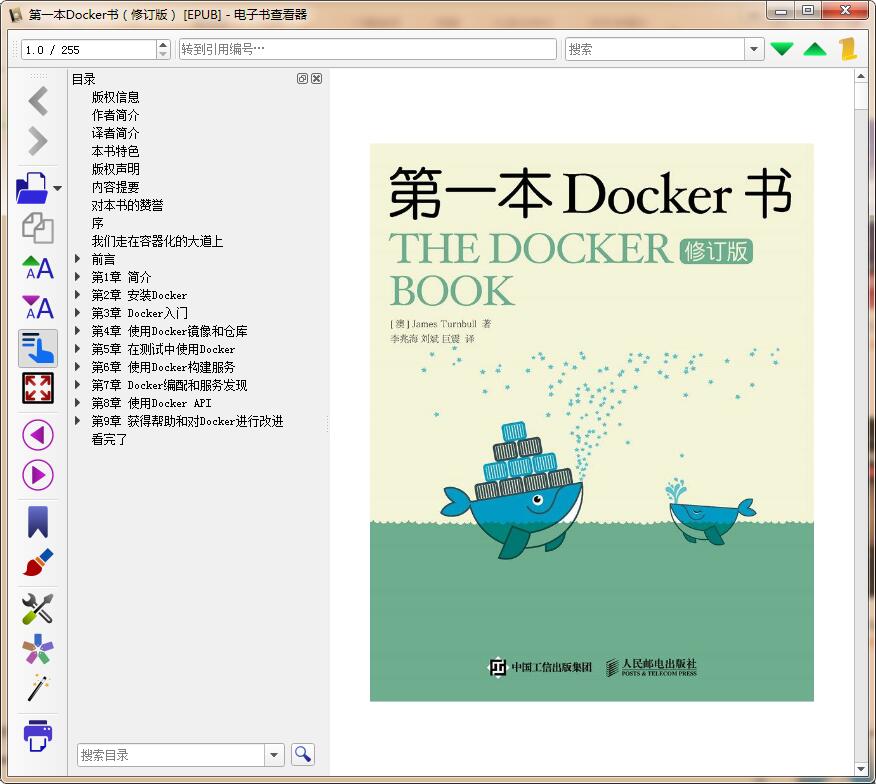The width and height of the screenshot is (876, 784).
Task: Expand 第4章 使用Docker镜像和仓库 node
Action: click(78, 331)
